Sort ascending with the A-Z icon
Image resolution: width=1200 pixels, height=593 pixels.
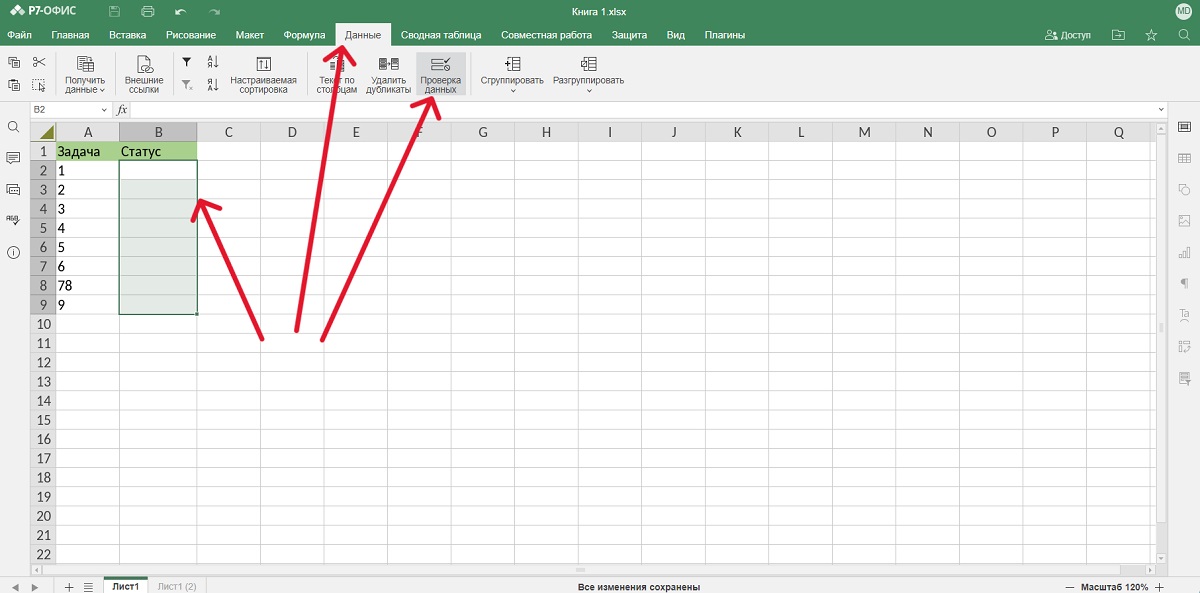[x=213, y=62]
